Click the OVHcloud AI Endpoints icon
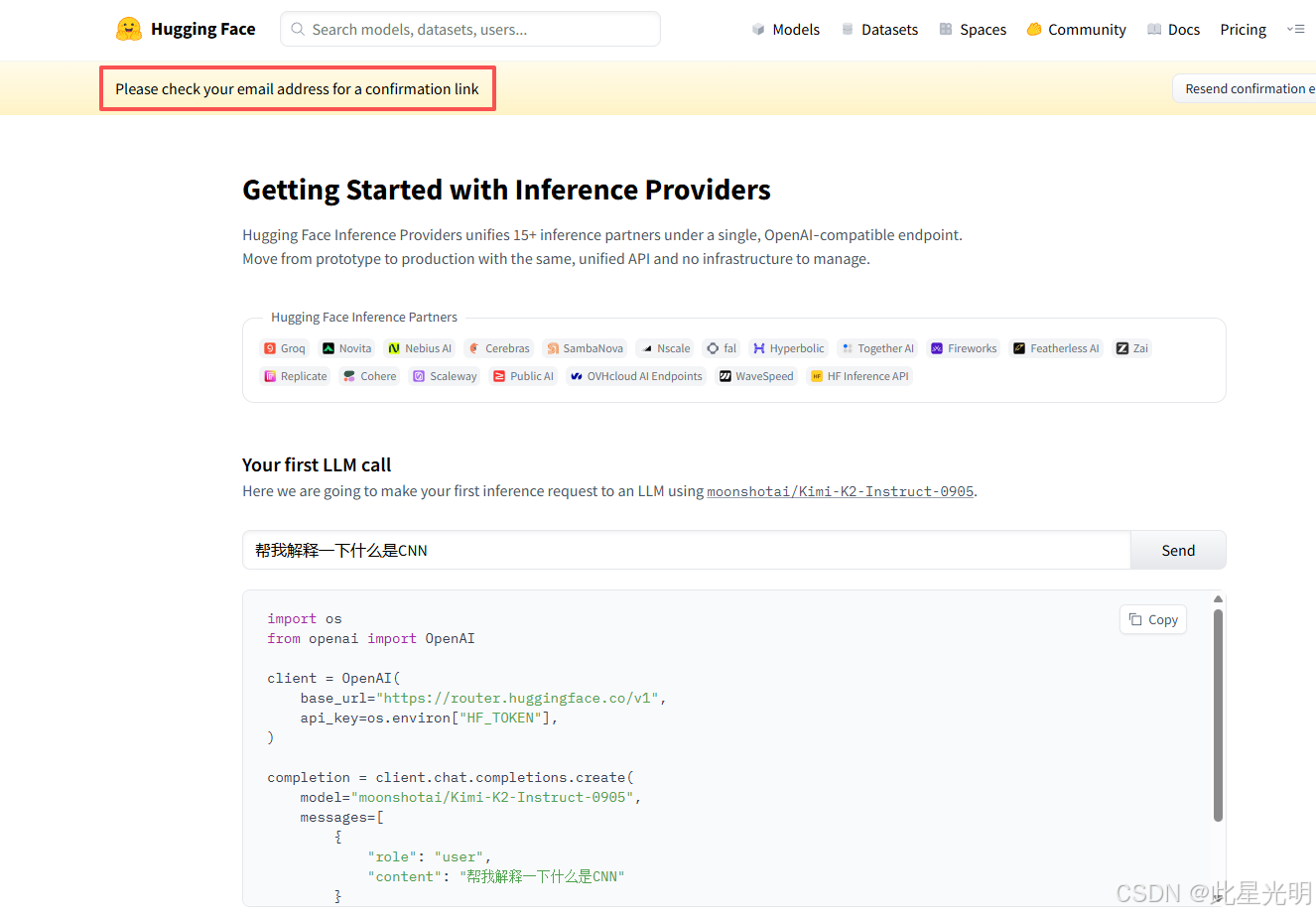 (577, 376)
